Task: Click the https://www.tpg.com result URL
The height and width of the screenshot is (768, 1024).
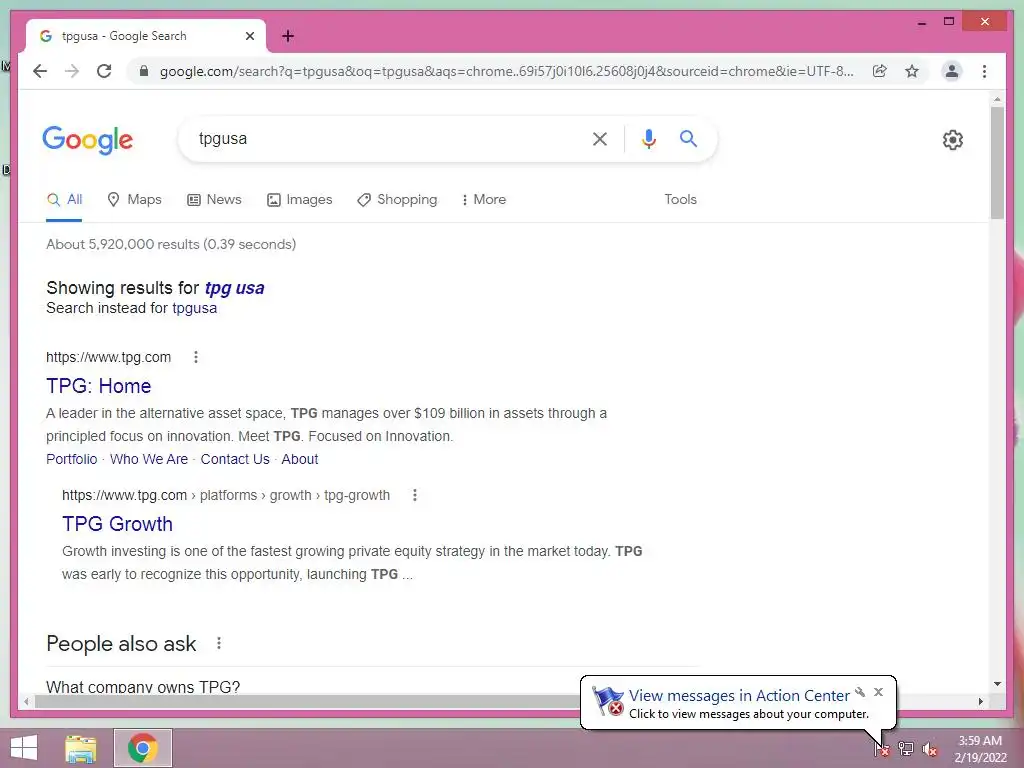Action: (x=108, y=357)
